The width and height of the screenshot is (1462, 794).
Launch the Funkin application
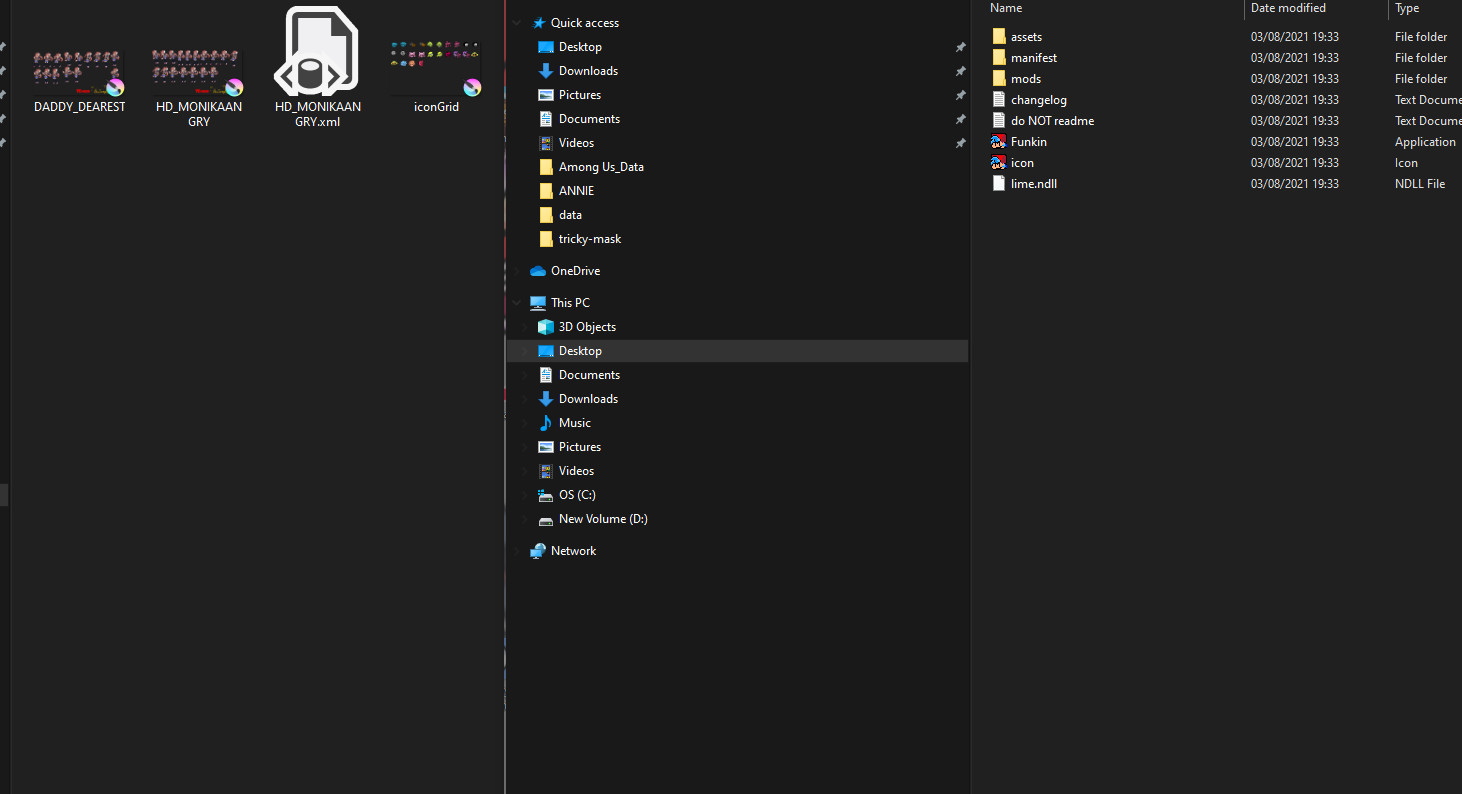point(1026,141)
